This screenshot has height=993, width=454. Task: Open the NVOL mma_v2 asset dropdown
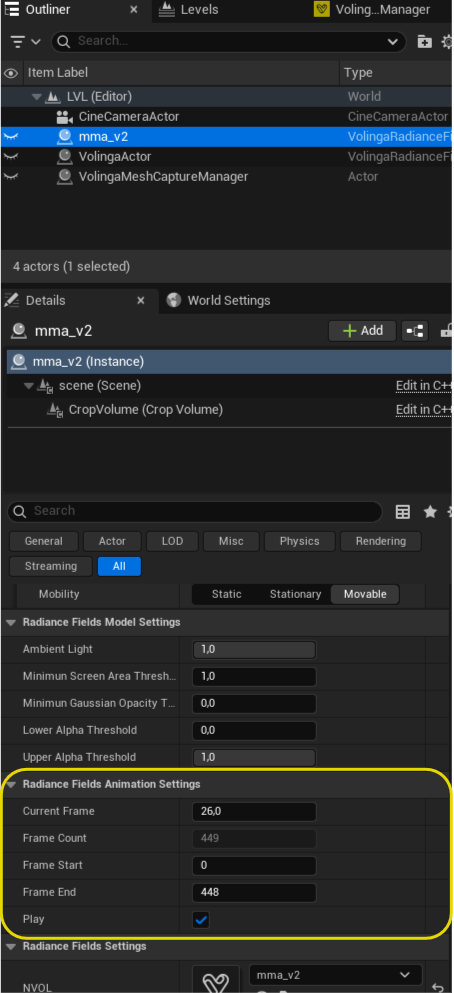[336, 975]
